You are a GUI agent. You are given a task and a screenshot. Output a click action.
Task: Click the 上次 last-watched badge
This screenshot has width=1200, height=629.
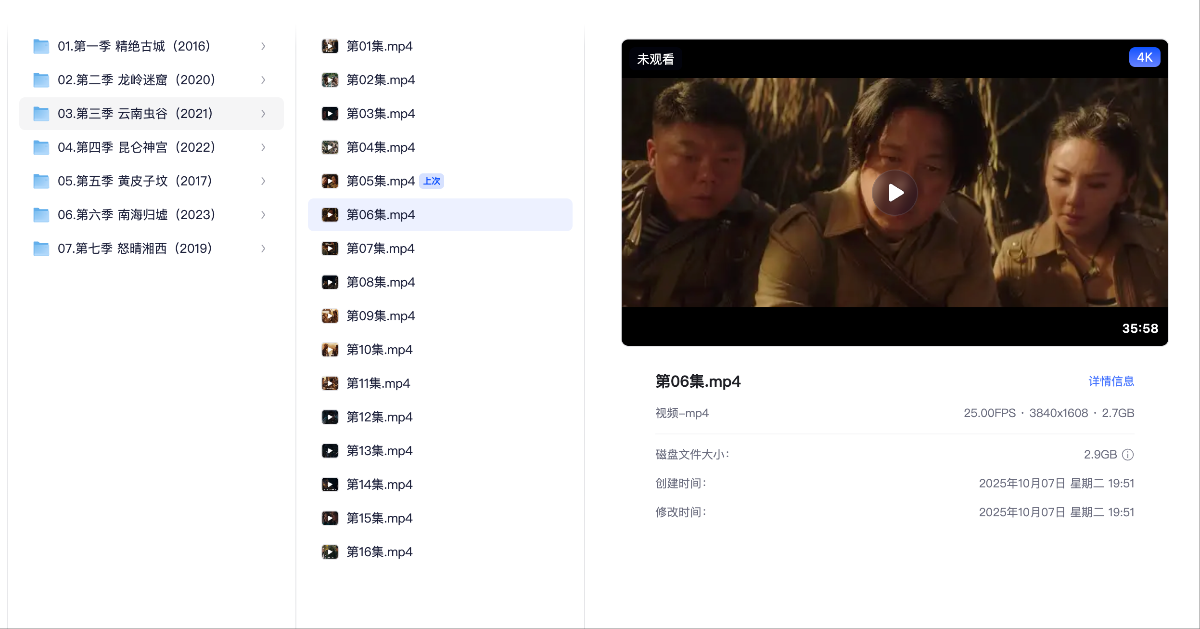431,181
